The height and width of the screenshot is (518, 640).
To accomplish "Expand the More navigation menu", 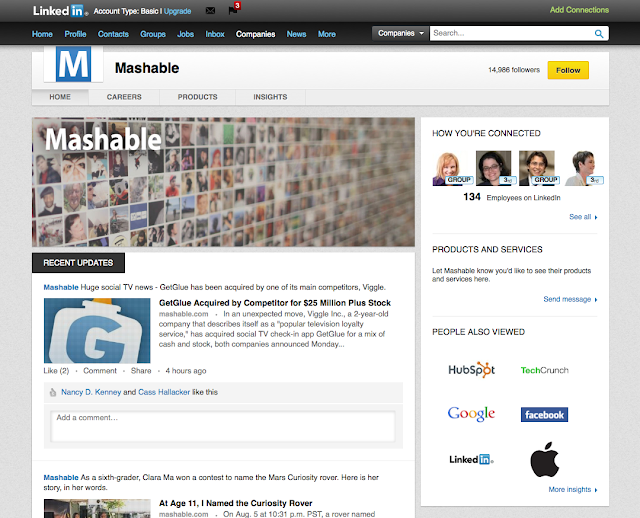I will coord(327,34).
